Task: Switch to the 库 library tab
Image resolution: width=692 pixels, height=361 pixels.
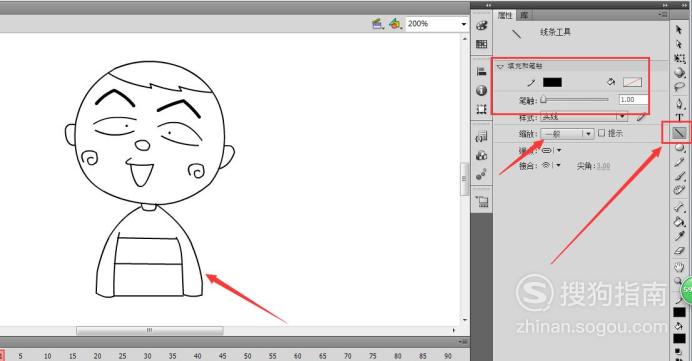Action: (x=524, y=15)
